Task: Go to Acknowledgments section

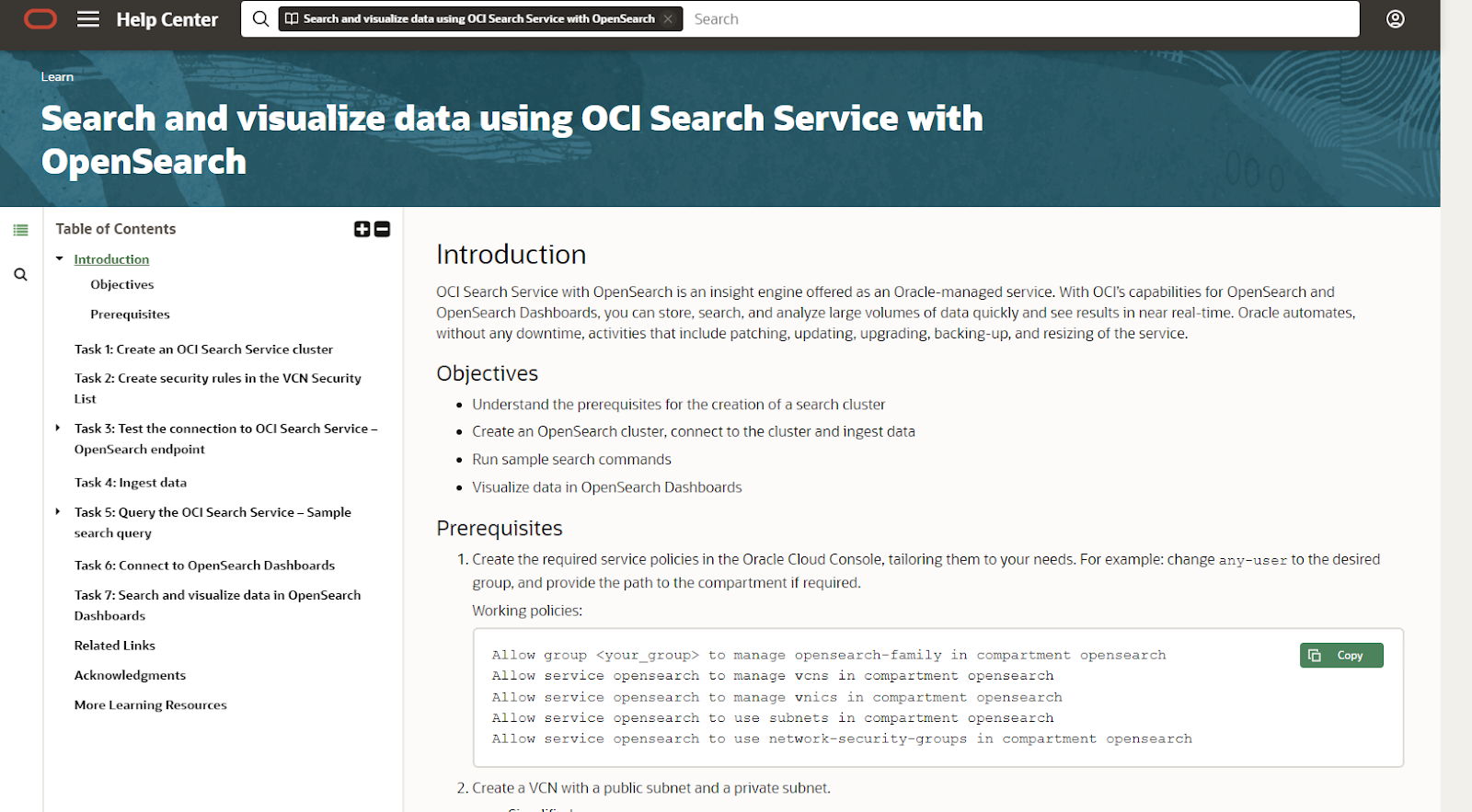Action: (130, 674)
